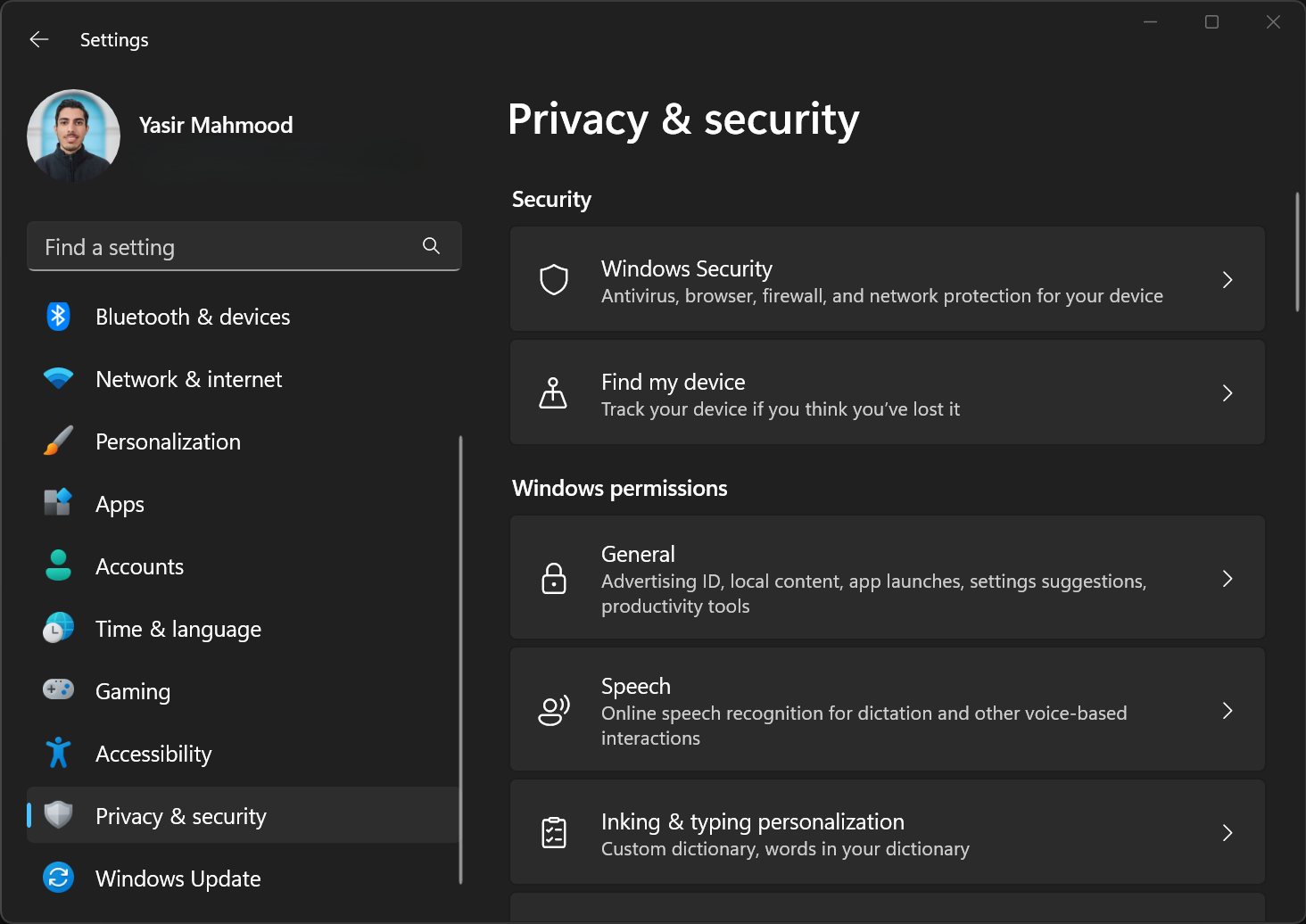The height and width of the screenshot is (924, 1306).
Task: Expand the Find my device chevron
Action: (x=1227, y=393)
